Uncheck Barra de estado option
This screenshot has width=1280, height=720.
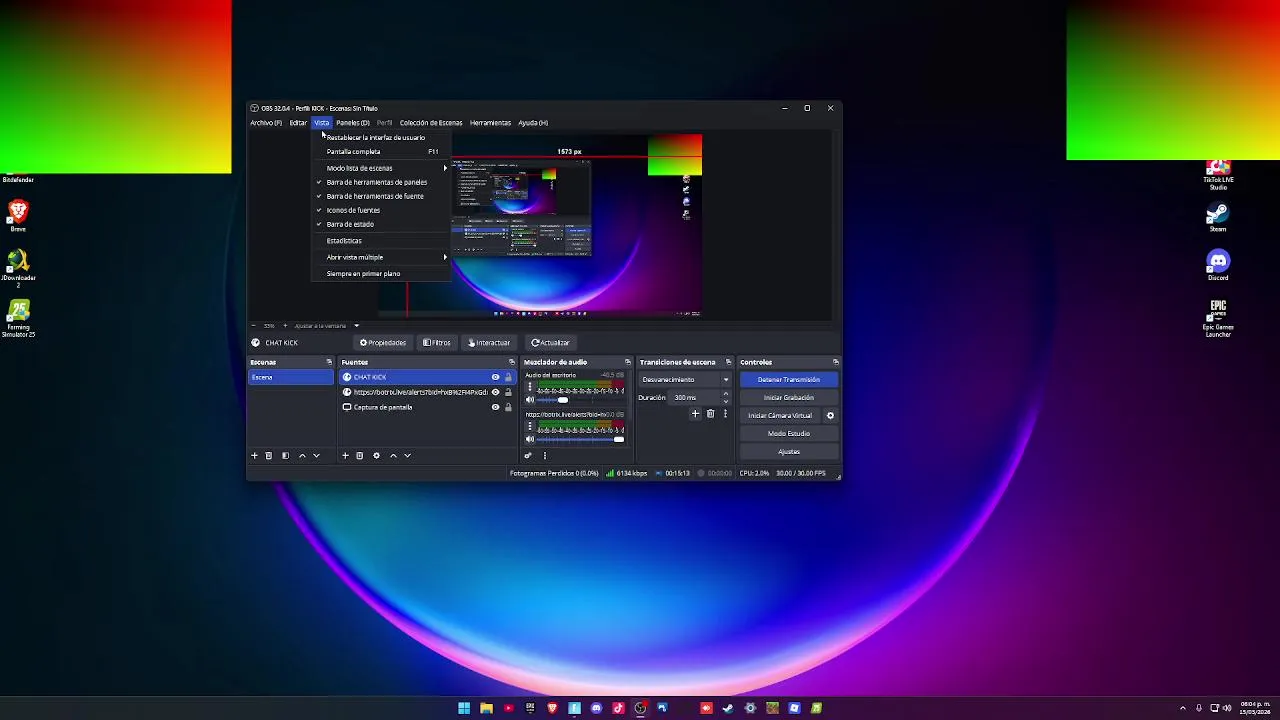[381, 224]
